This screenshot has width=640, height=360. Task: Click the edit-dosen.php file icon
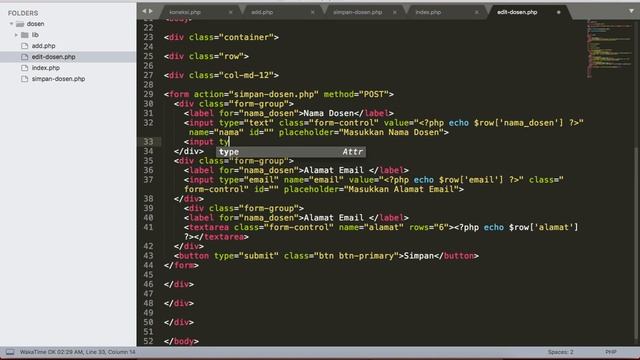24,57
